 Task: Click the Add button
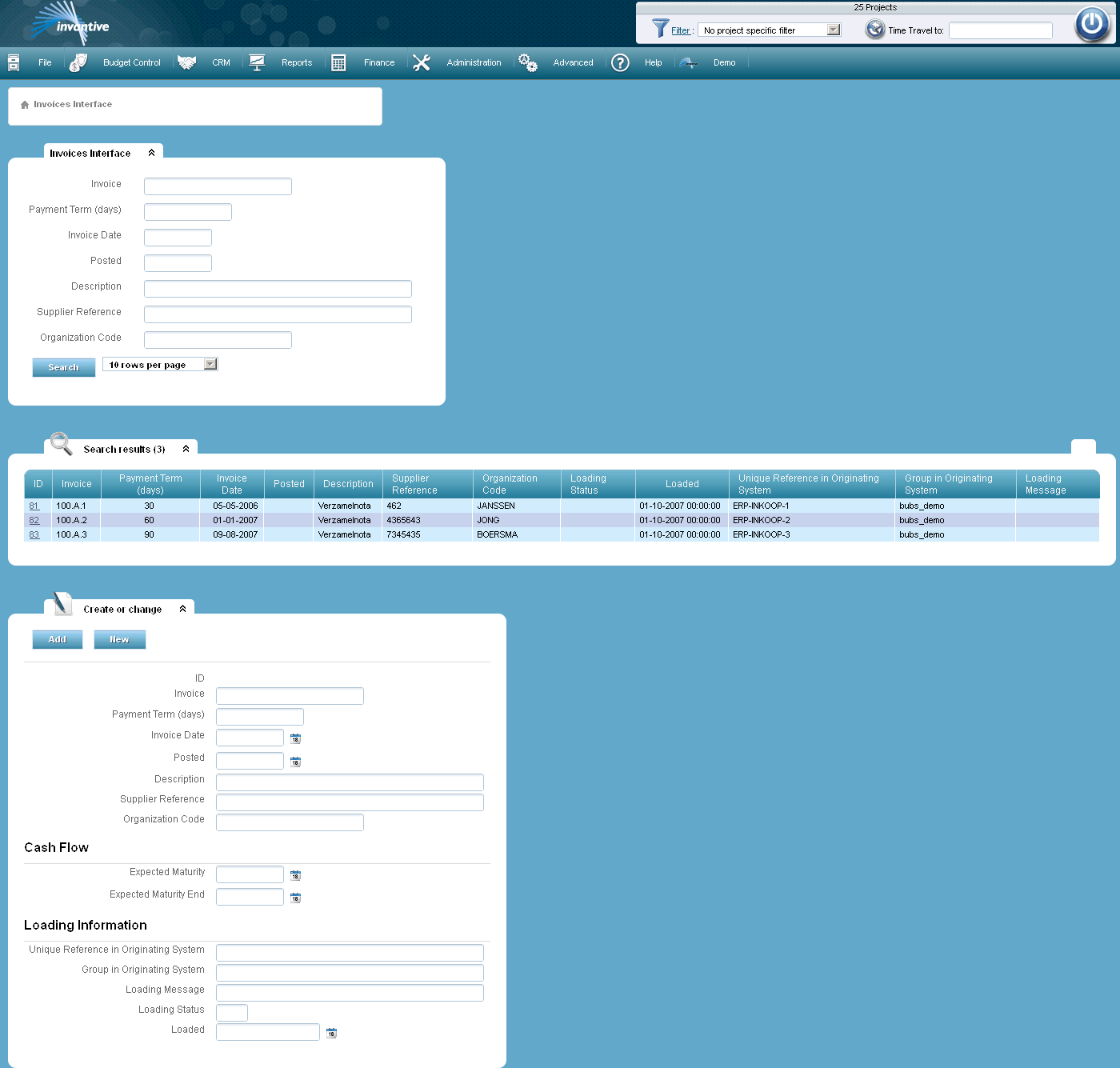(x=58, y=639)
